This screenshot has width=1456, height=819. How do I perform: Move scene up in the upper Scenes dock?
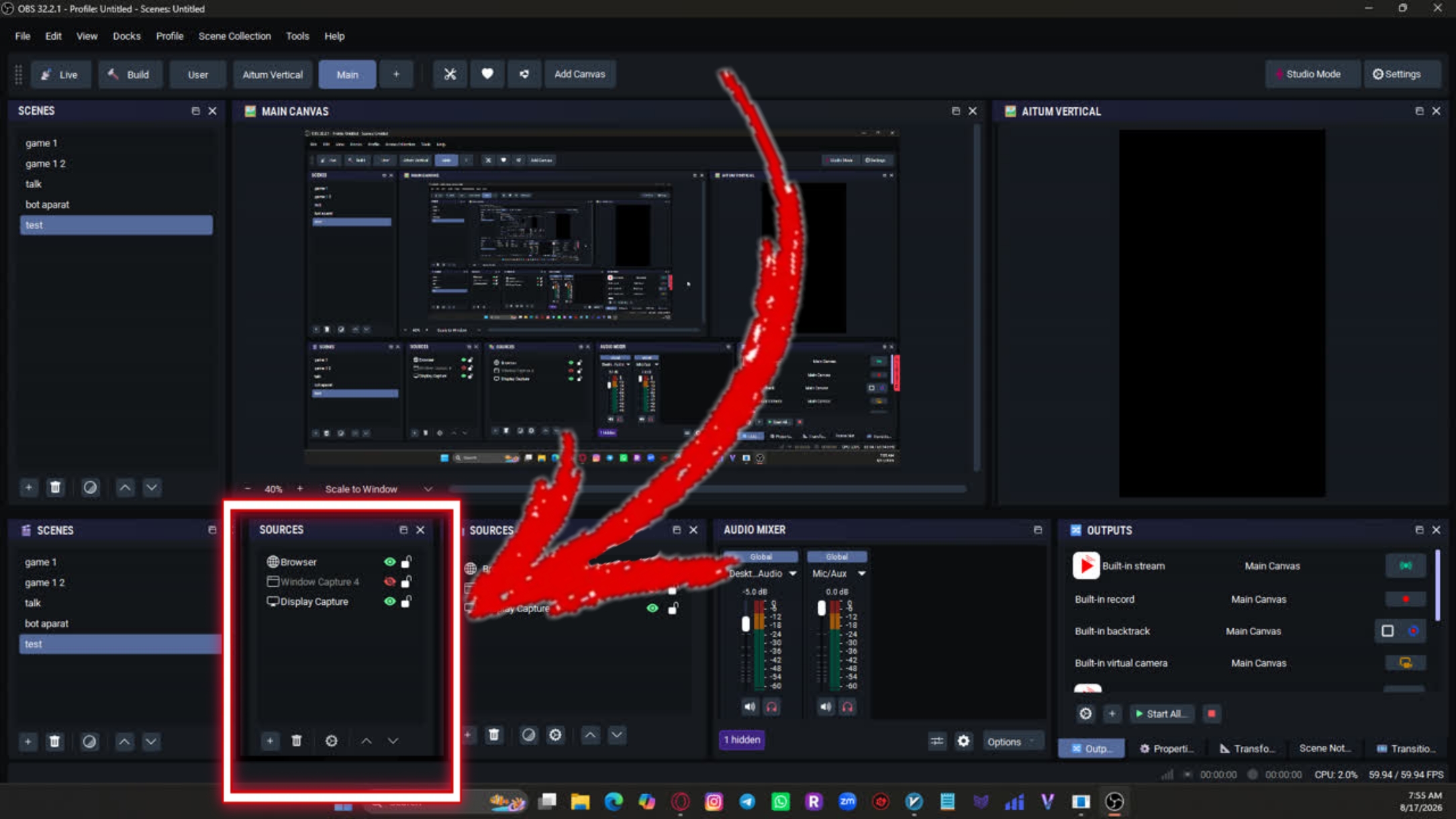coord(125,487)
